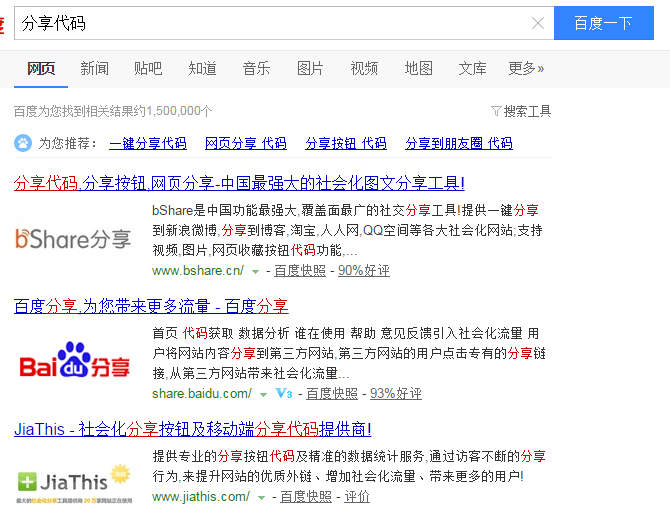Image resolution: width=670 pixels, height=528 pixels.
Task: Click the V3 verification badge icon
Action: tap(283, 394)
